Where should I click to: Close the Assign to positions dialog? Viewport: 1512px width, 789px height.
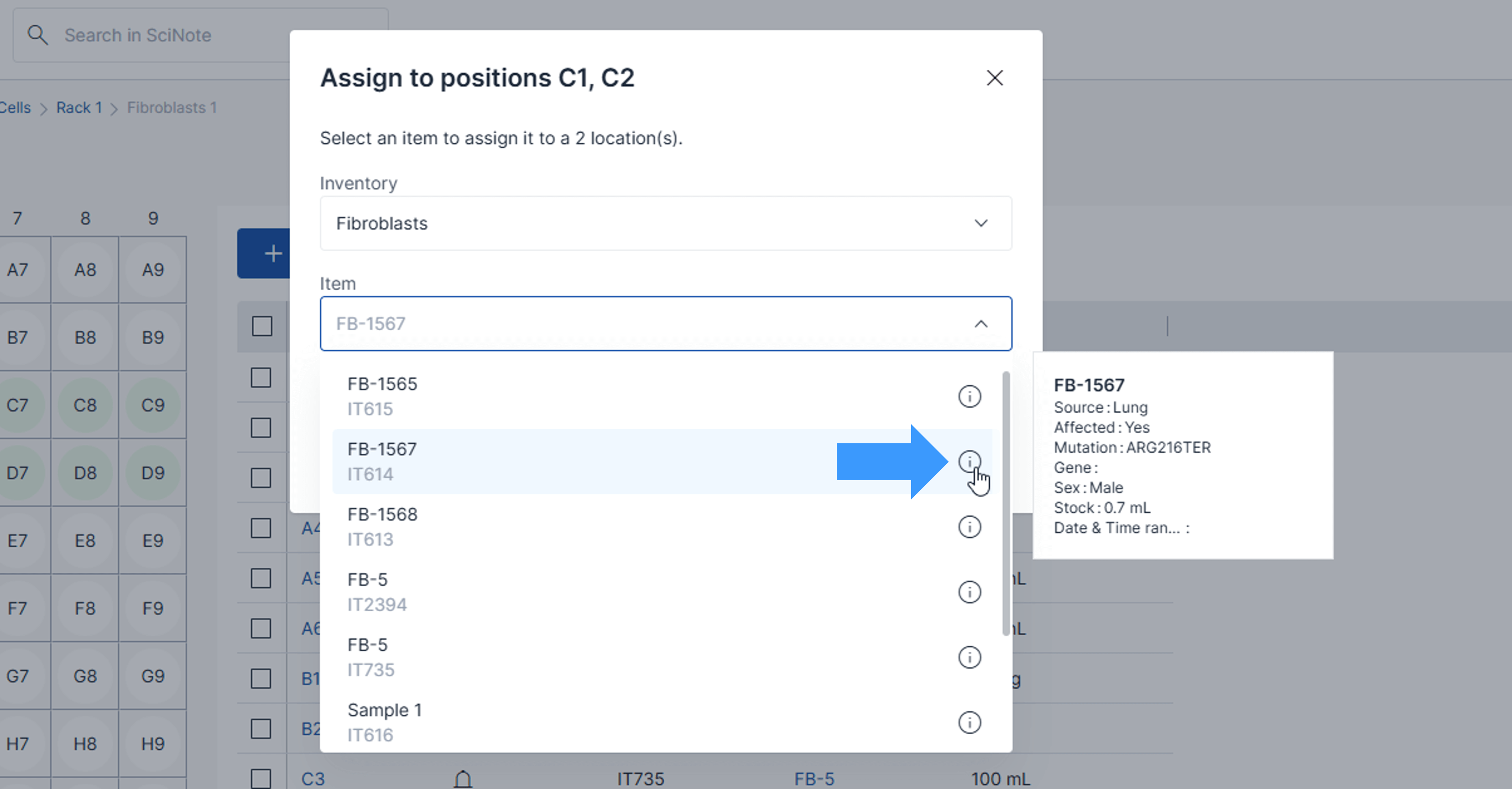pos(994,78)
